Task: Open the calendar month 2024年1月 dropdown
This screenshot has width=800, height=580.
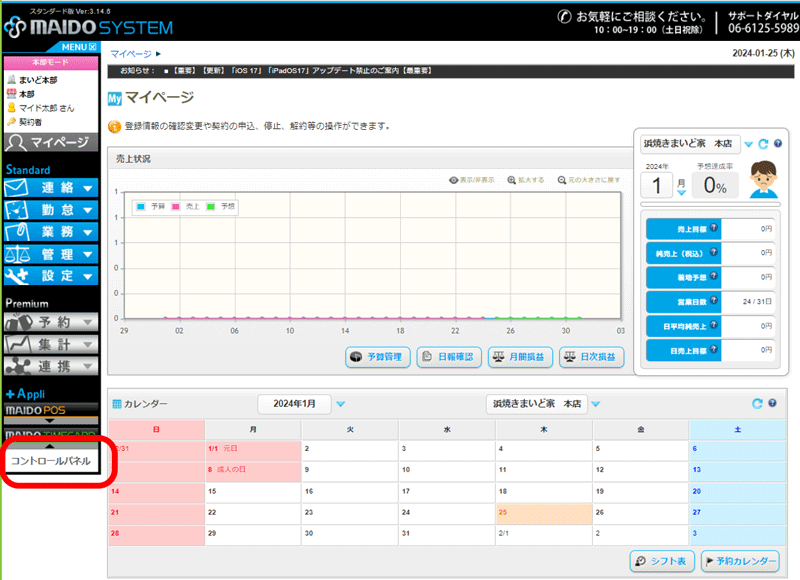Action: click(x=341, y=404)
